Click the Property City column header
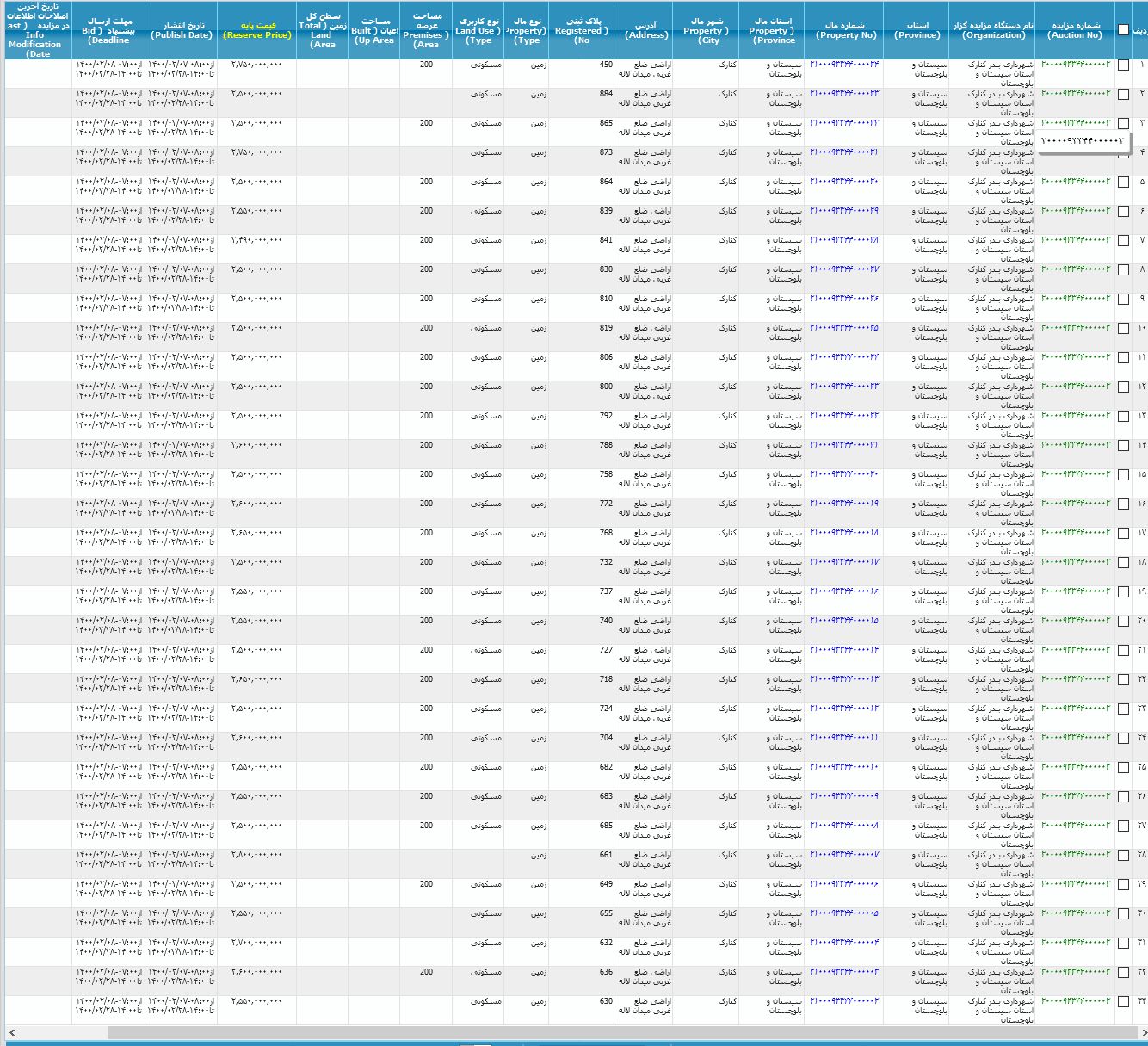 click(706, 30)
